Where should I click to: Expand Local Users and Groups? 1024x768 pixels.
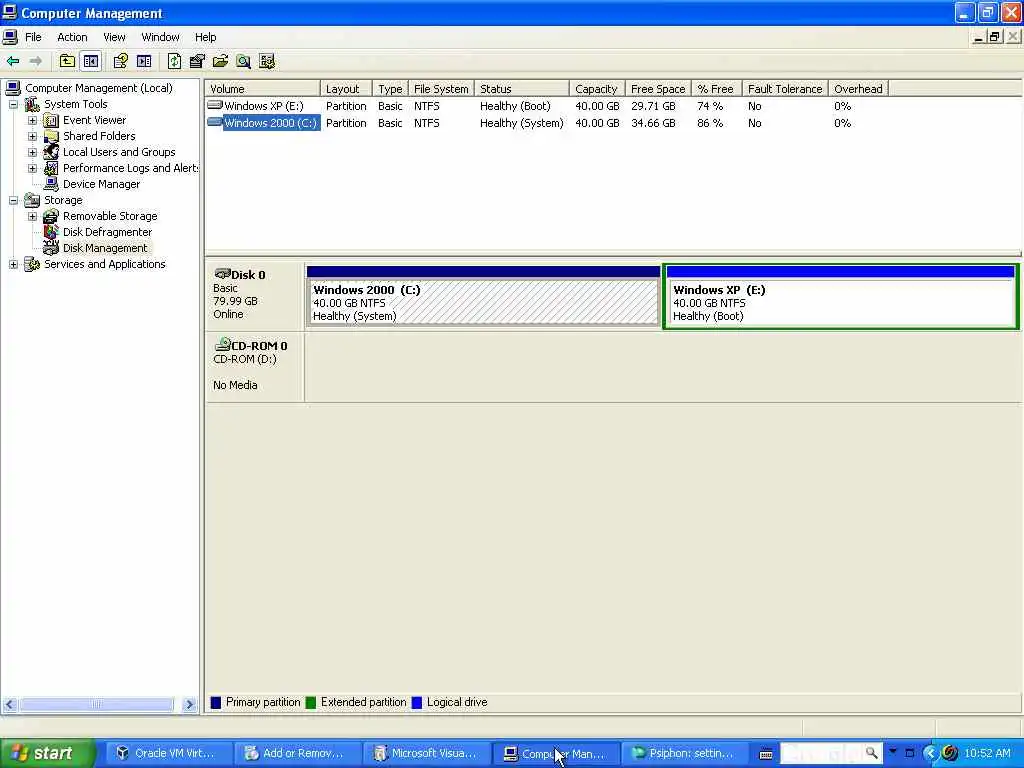pyautogui.click(x=32, y=152)
